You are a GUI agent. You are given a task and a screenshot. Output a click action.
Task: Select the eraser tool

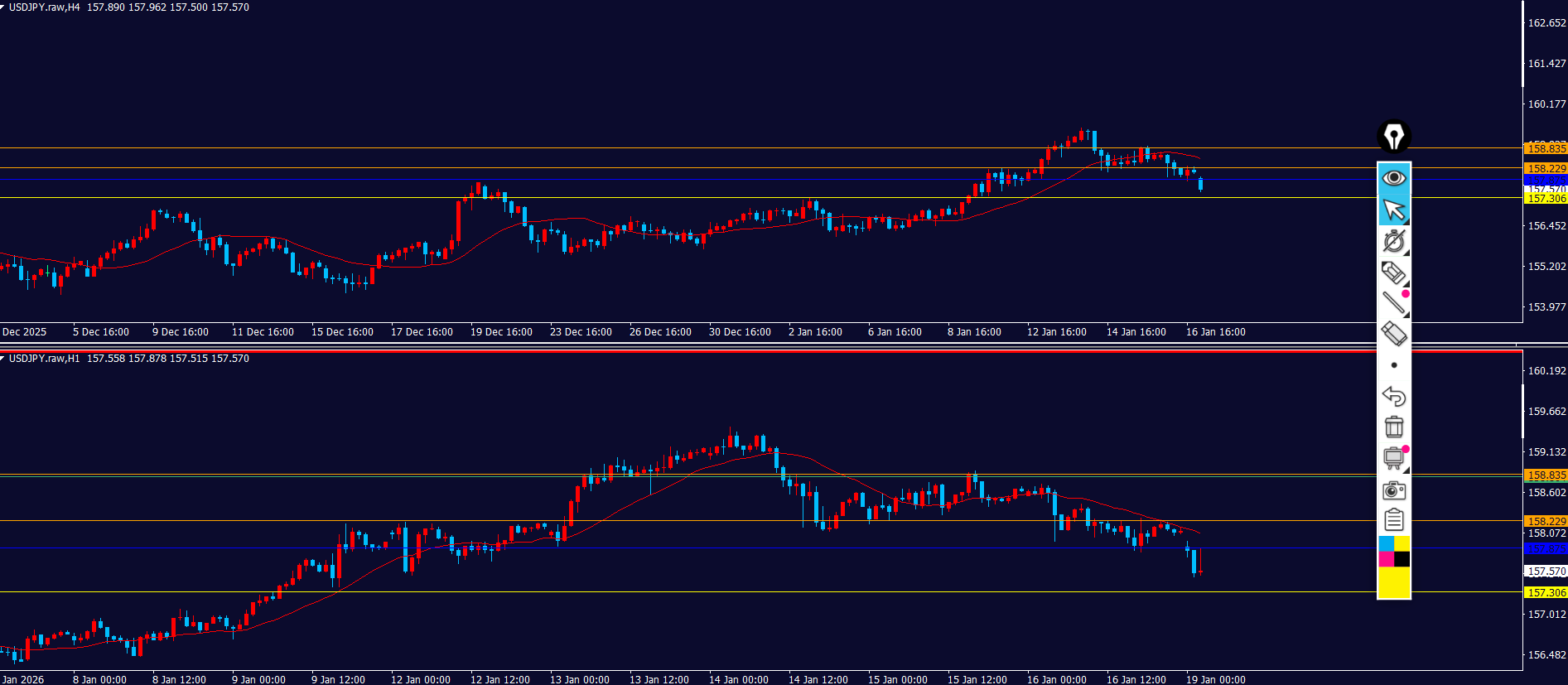pos(1393,334)
